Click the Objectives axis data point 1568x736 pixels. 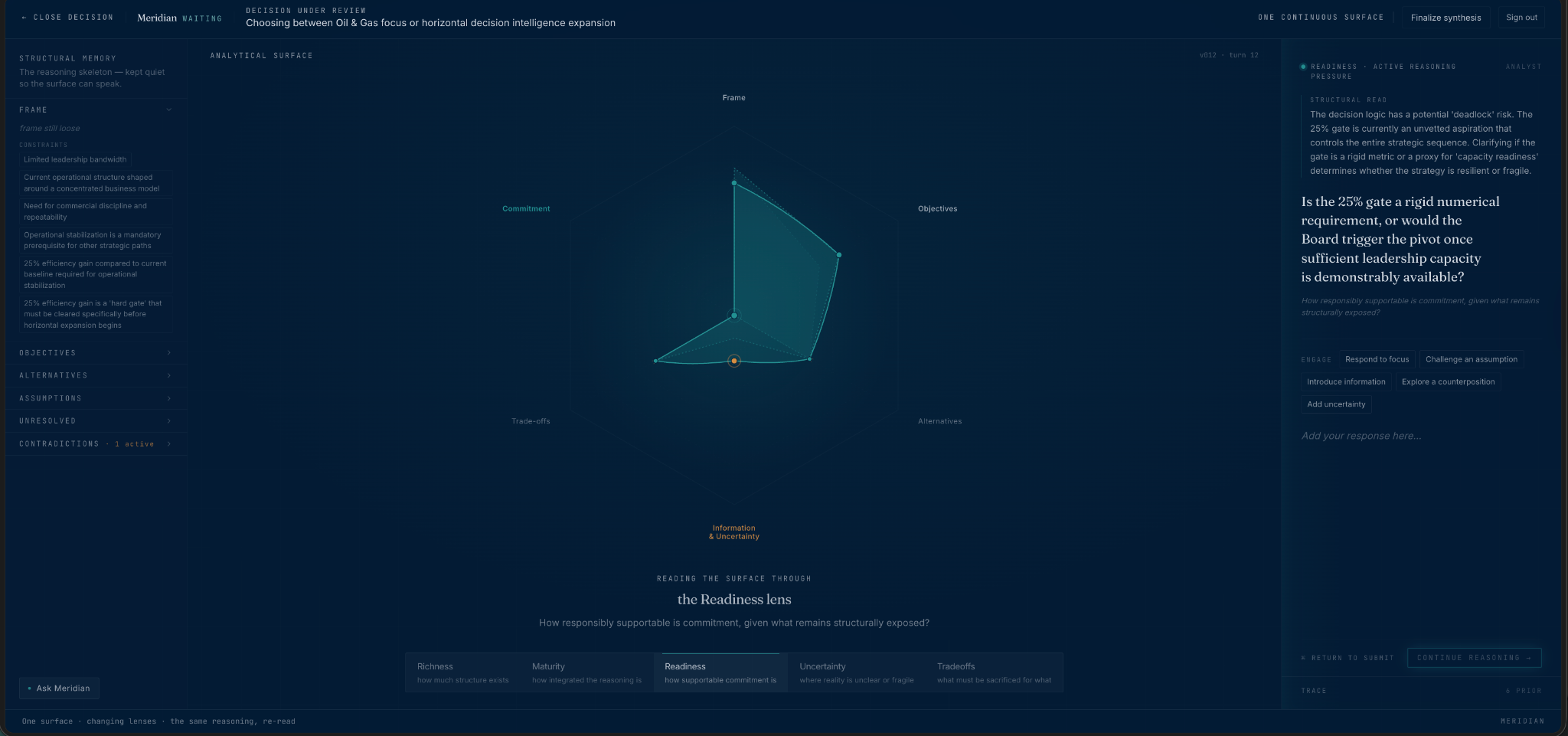(839, 255)
